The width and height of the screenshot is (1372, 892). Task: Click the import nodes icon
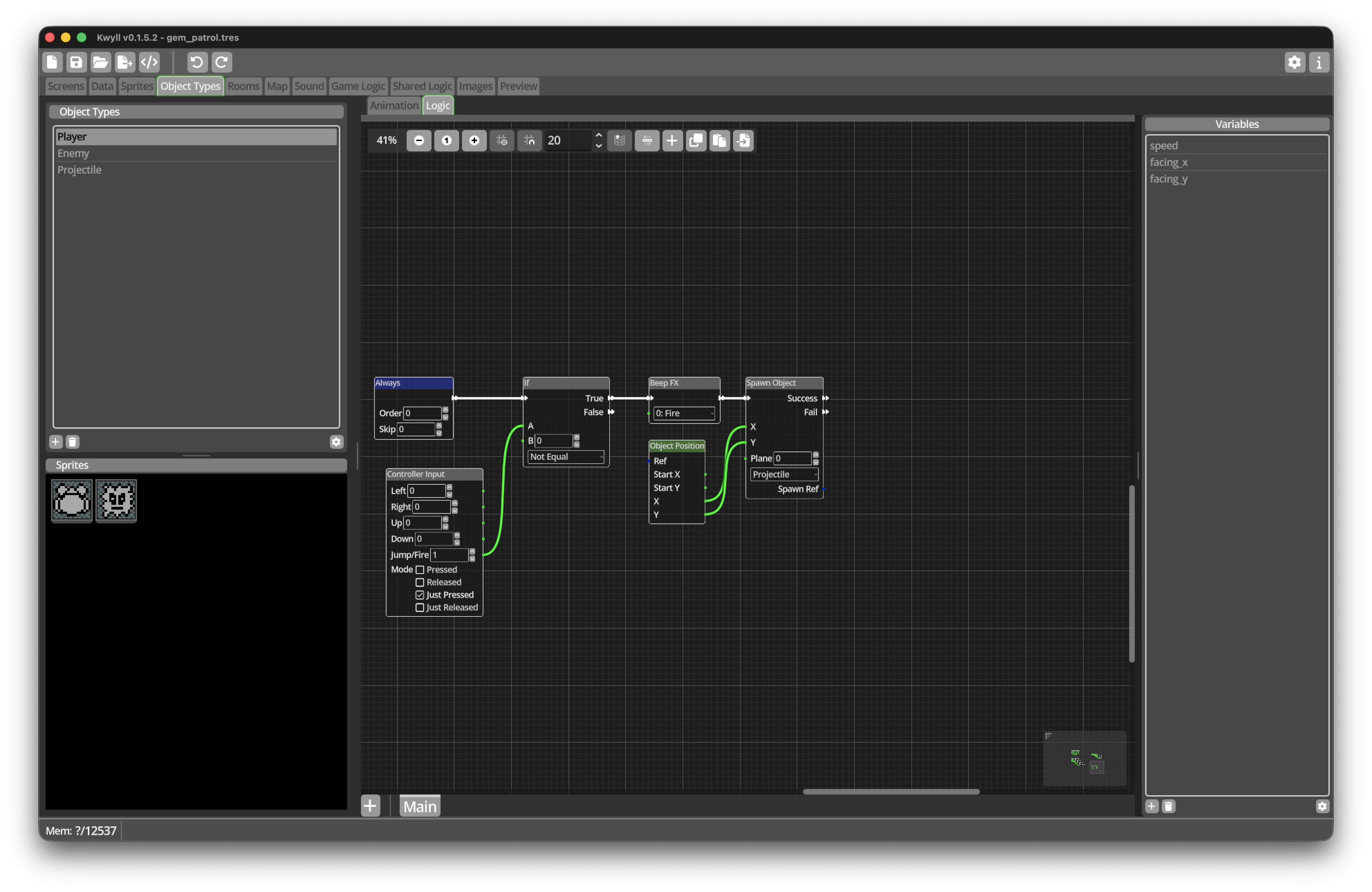click(744, 141)
